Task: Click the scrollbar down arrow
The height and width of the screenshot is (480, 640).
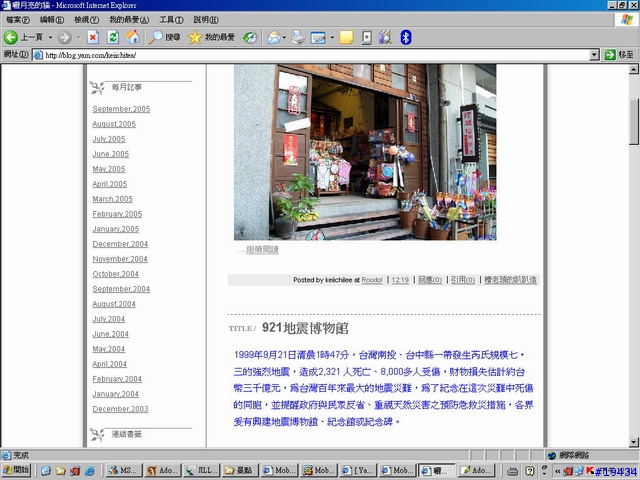Action: (633, 442)
